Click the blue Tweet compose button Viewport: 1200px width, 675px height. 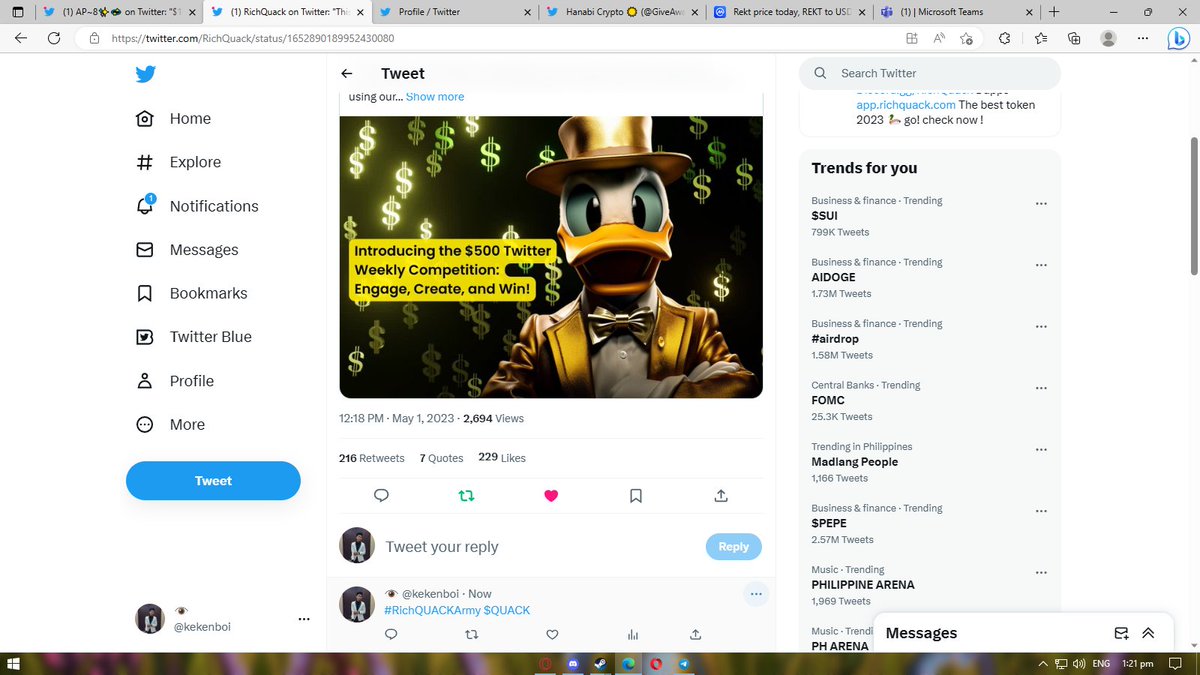click(213, 481)
